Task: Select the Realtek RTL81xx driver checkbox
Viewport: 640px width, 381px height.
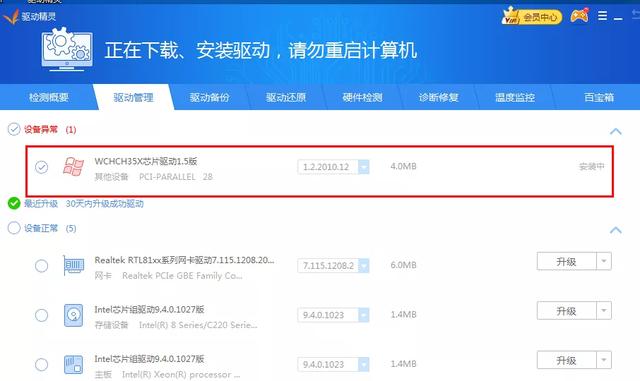Action: point(41,266)
